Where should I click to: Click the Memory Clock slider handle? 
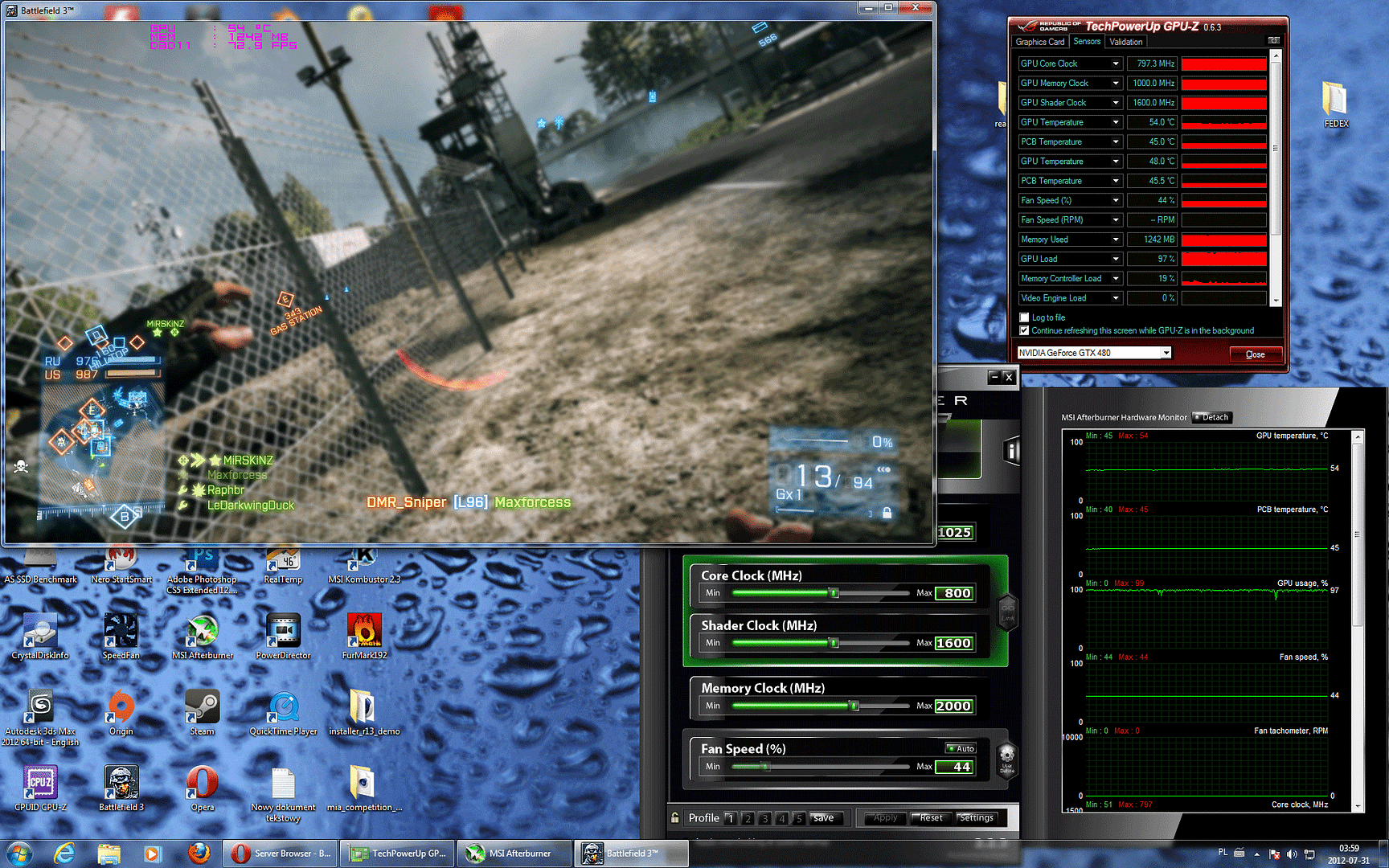click(854, 706)
